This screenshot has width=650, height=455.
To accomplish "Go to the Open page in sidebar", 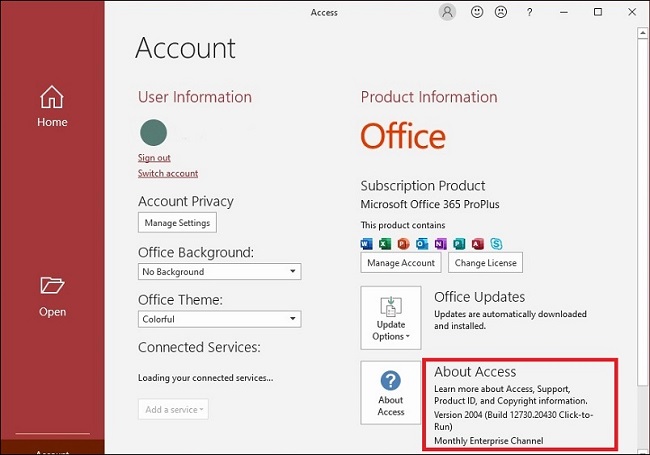I will coord(52,297).
